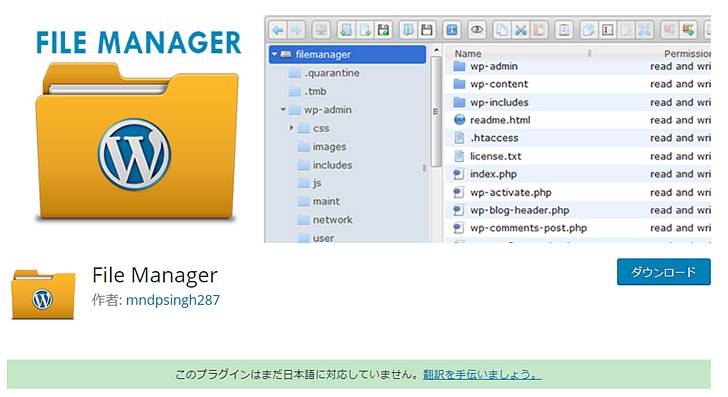
Task: Click the Resize image toolbar icon
Action: (645, 31)
